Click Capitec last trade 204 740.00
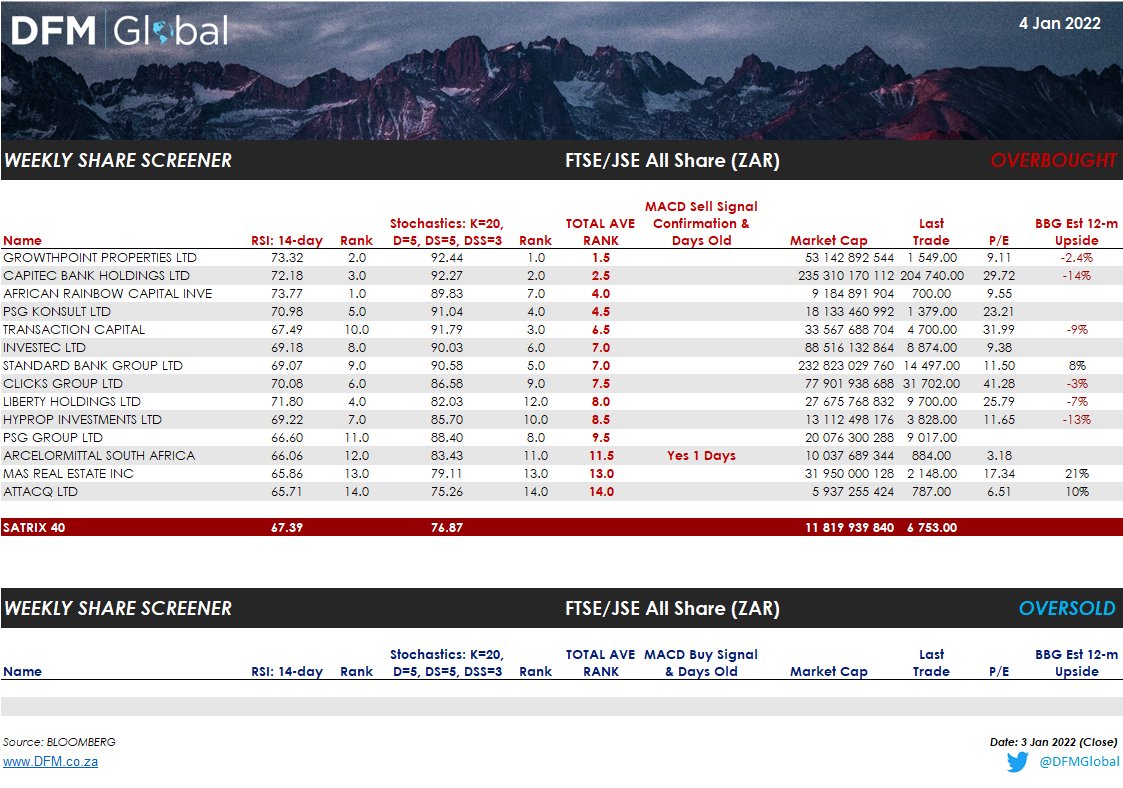The height and width of the screenshot is (788, 1123). point(931,275)
